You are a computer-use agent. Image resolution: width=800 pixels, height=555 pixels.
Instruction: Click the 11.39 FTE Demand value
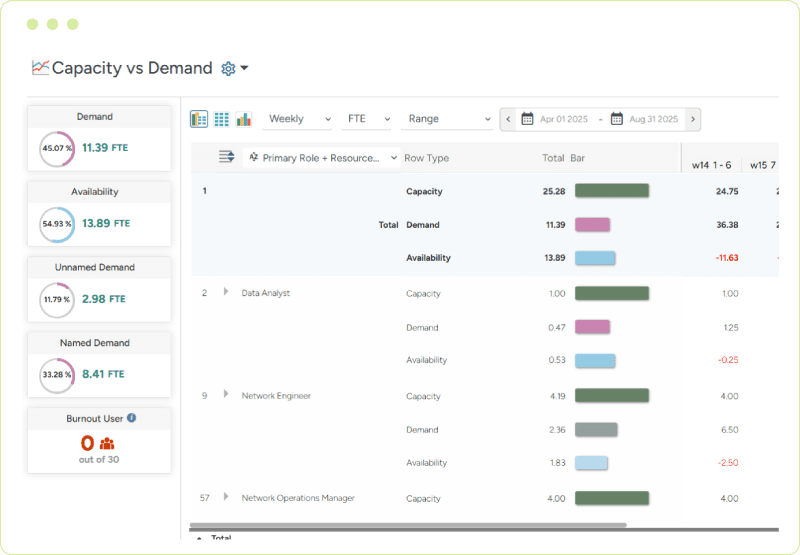click(105, 148)
